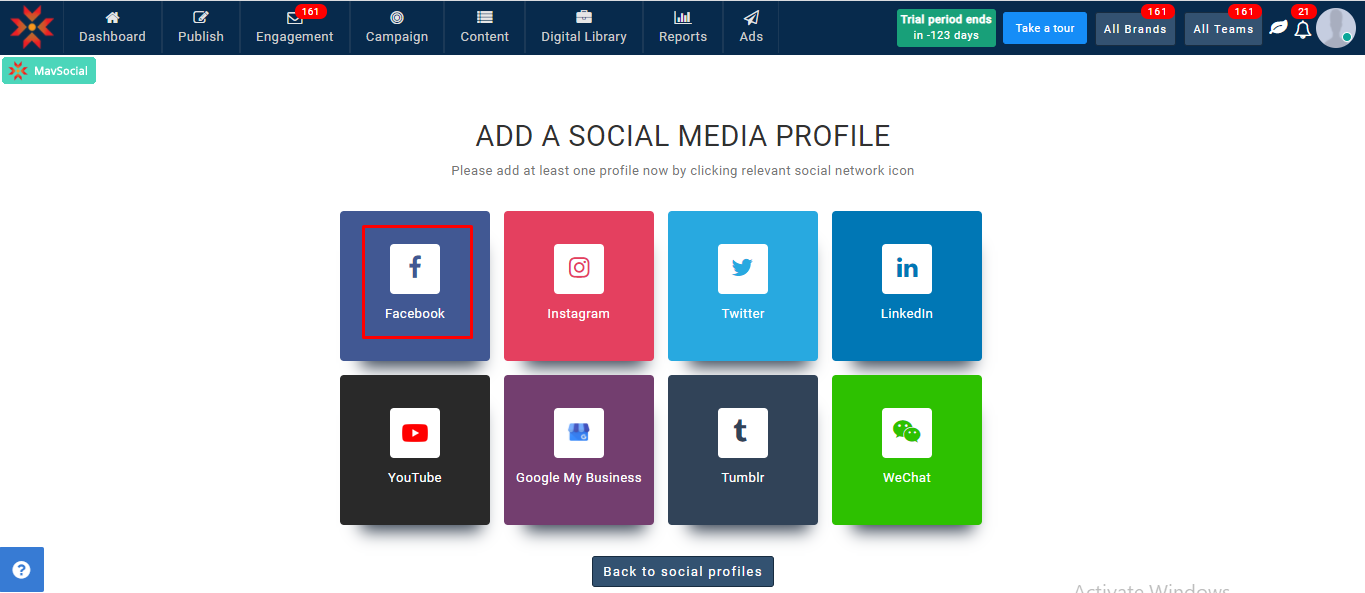
Task: Click the Facebook social network icon
Action: pos(415,269)
